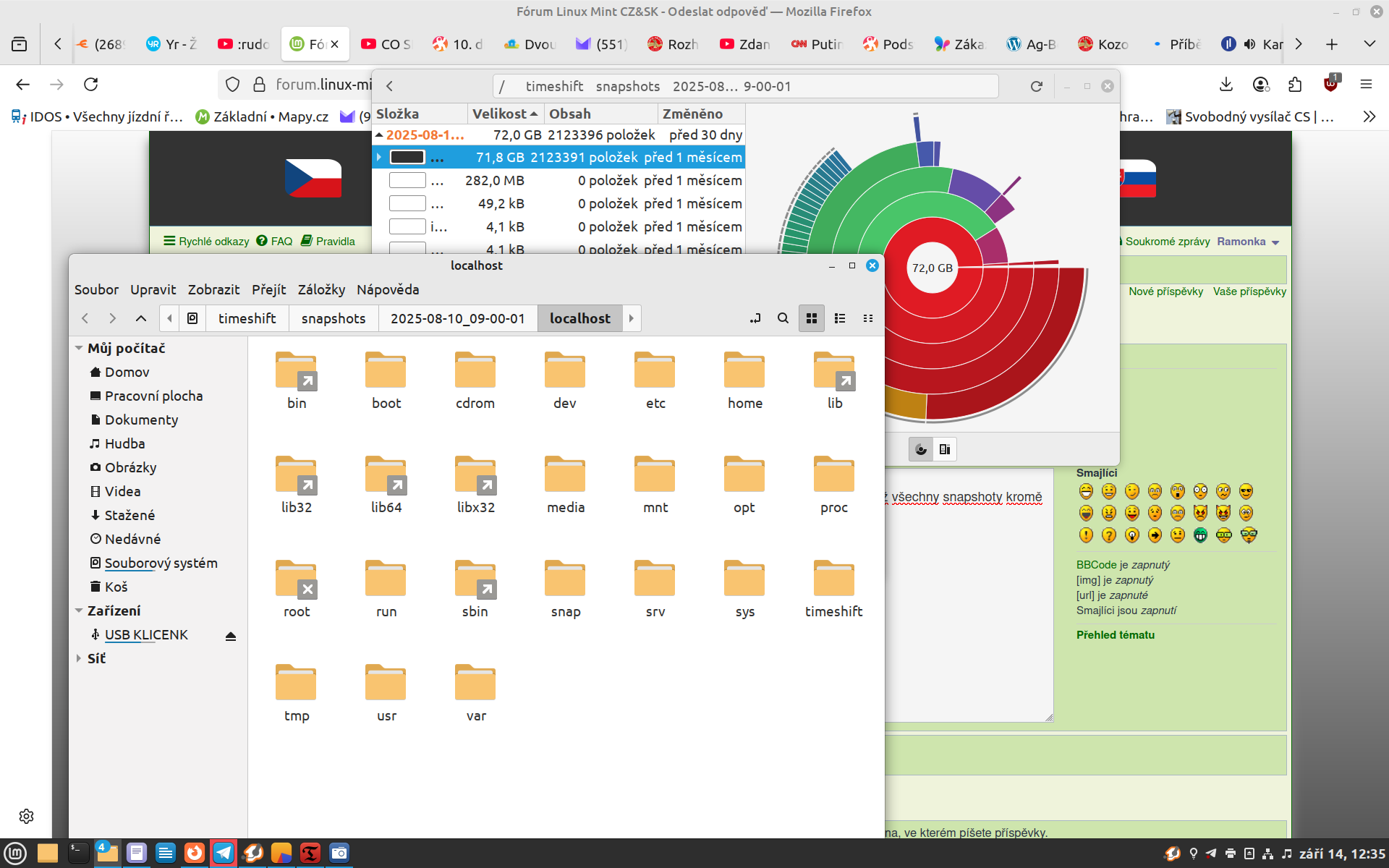Expand the selected 71,8 GB folder row
The width and height of the screenshot is (1389, 868).
pos(378,157)
